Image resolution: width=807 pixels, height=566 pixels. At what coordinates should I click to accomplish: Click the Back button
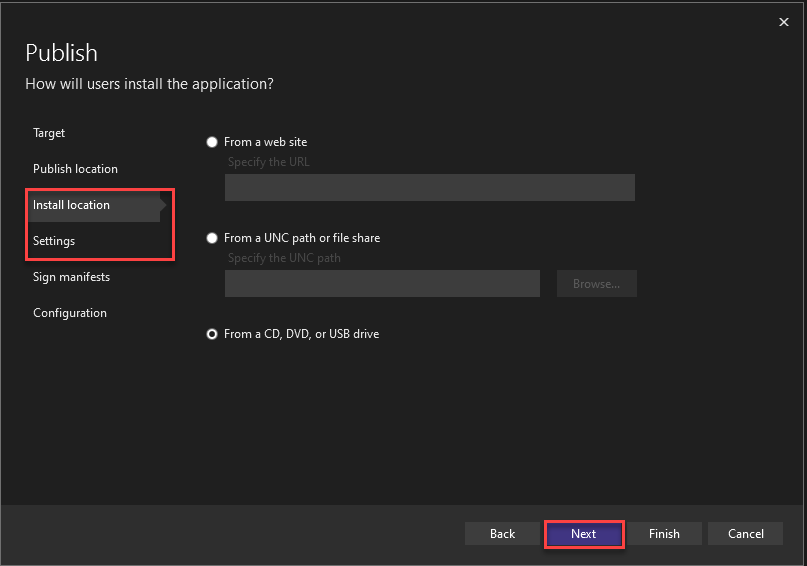502,534
